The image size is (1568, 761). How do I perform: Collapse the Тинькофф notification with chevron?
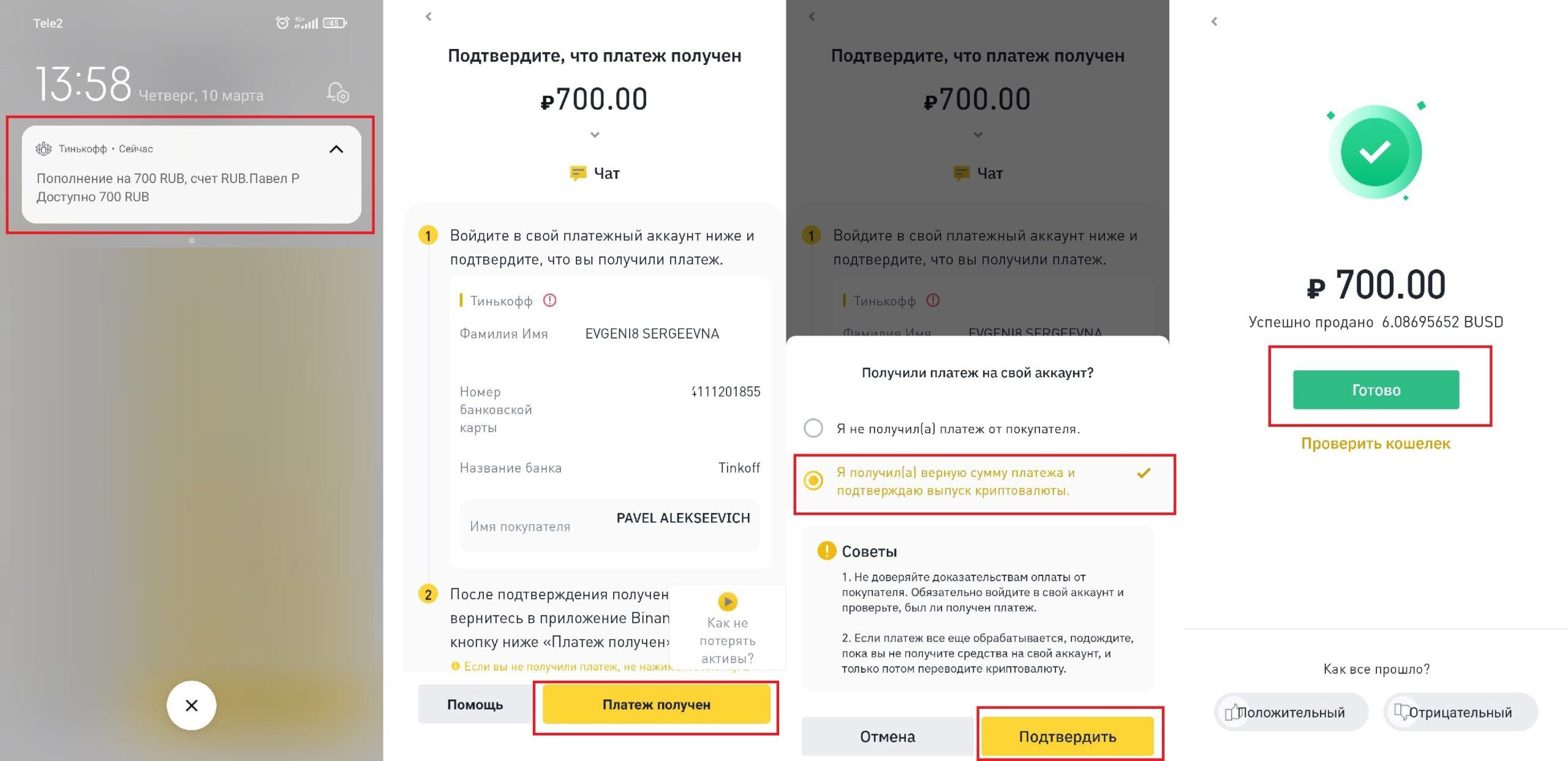pyautogui.click(x=336, y=149)
